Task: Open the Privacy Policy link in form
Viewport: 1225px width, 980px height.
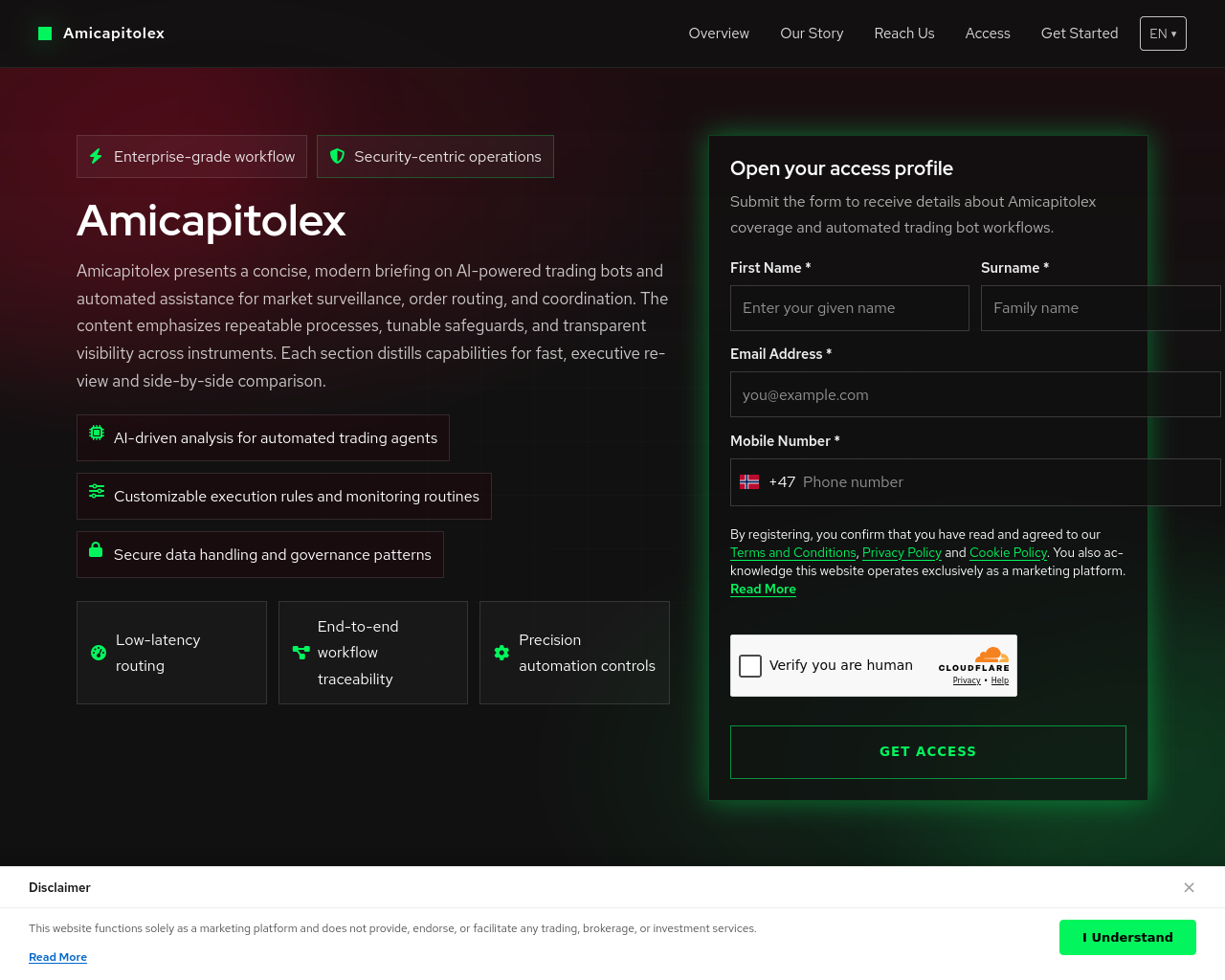Action: [x=902, y=552]
